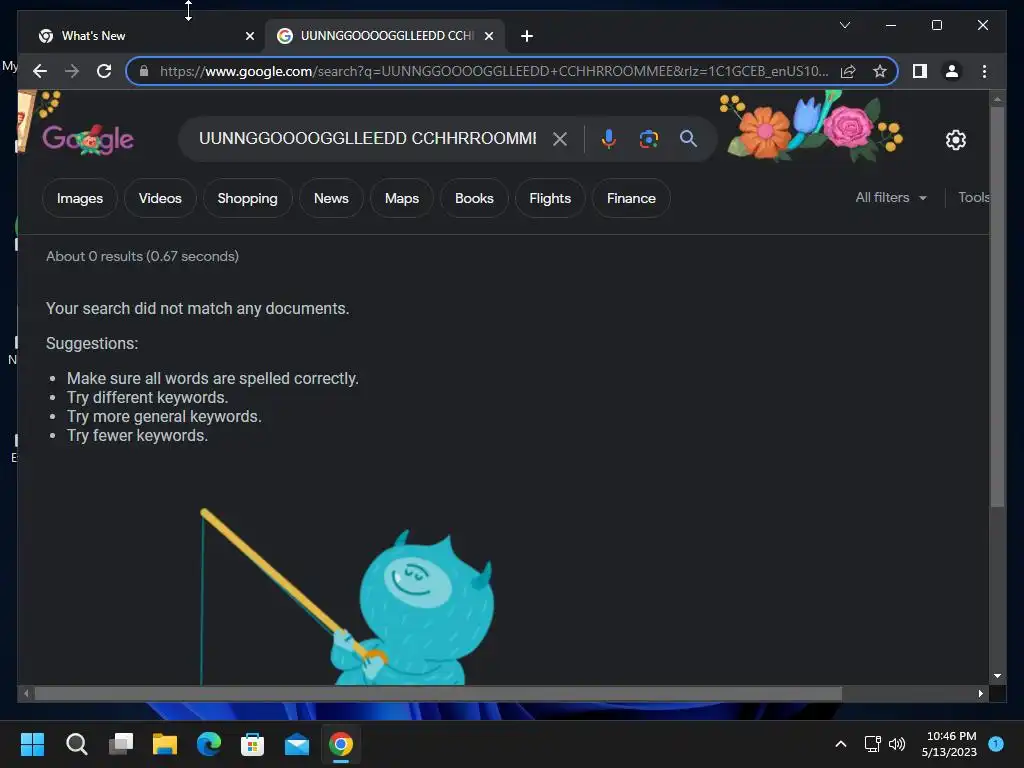
Task: Close the Google search tab
Action: tap(488, 36)
